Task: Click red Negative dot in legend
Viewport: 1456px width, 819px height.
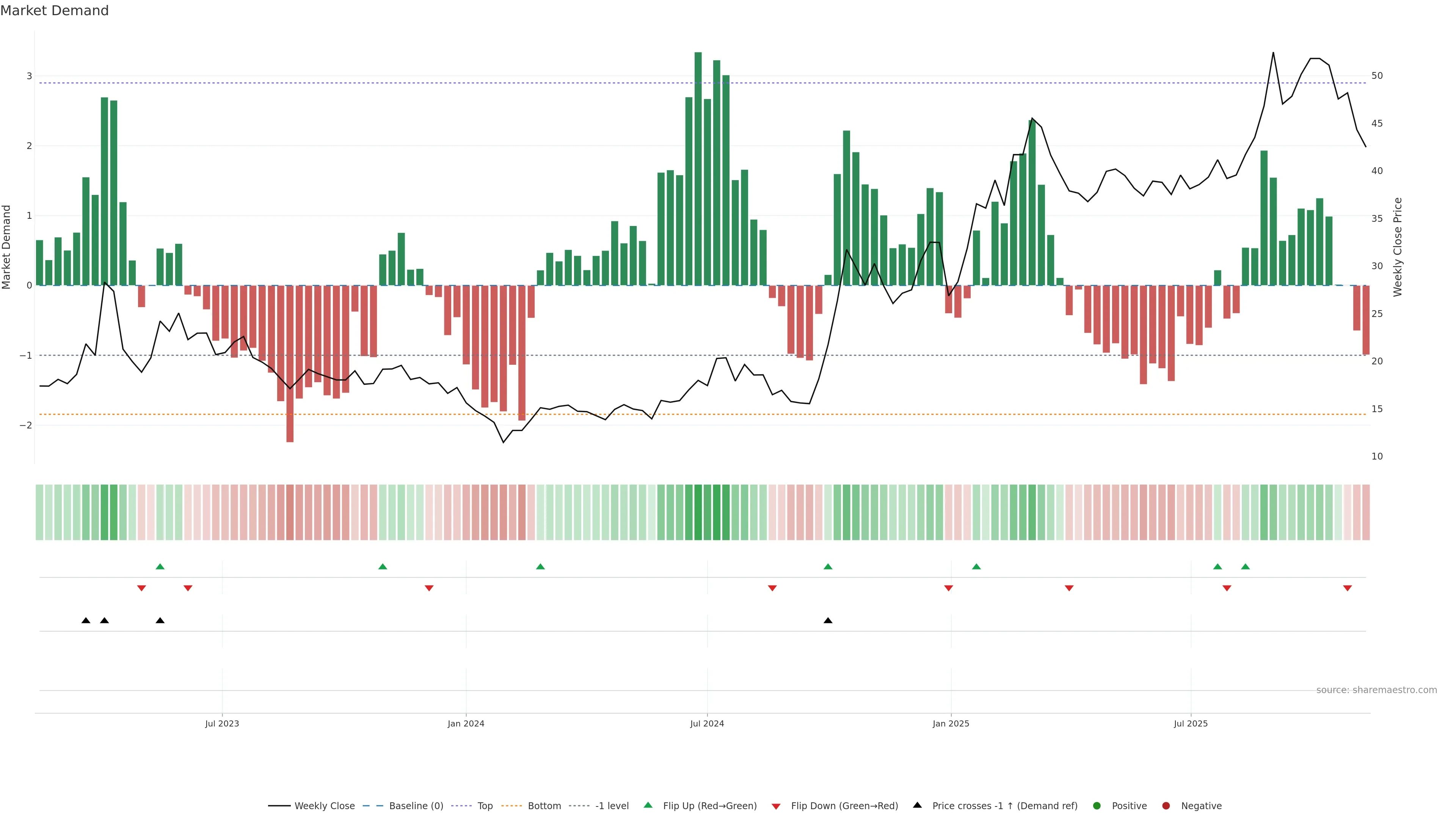Action: pyautogui.click(x=1166, y=806)
